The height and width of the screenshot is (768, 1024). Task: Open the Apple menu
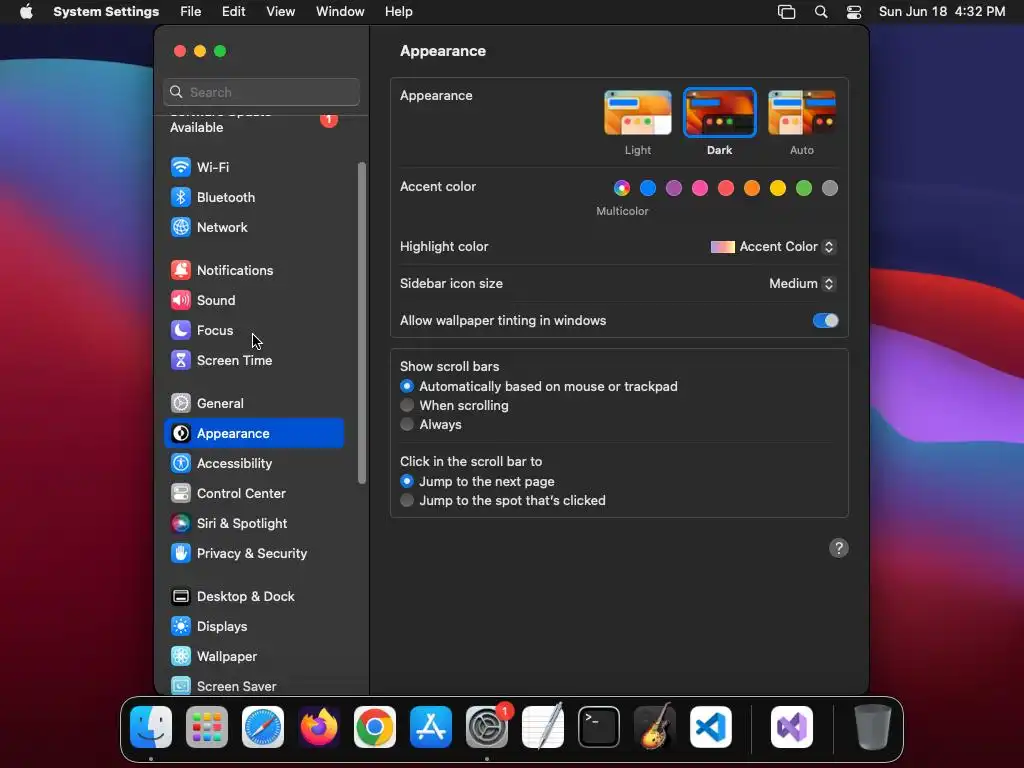26,12
